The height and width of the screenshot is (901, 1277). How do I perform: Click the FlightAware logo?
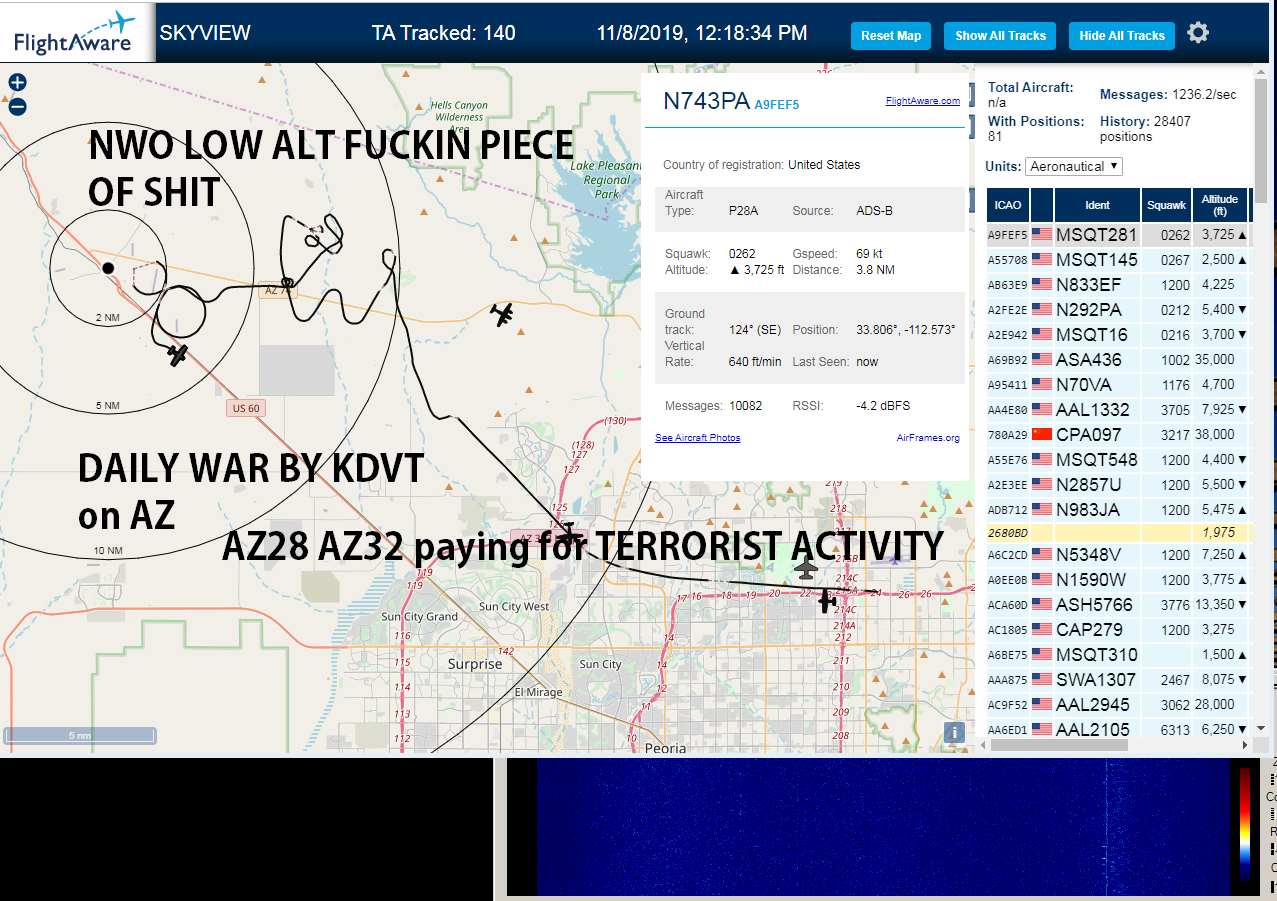[x=76, y=33]
